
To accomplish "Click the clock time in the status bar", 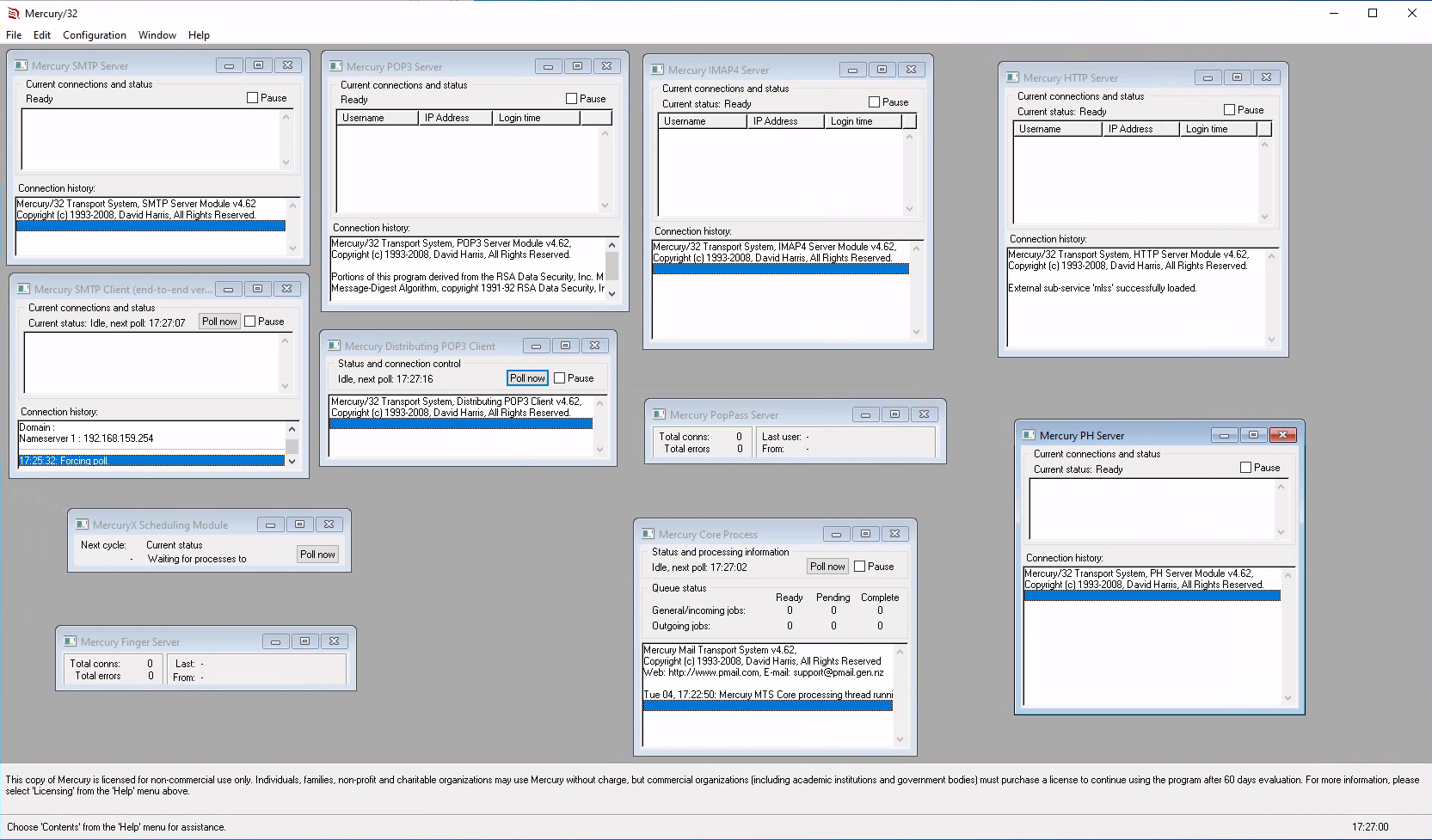I will tap(1370, 827).
